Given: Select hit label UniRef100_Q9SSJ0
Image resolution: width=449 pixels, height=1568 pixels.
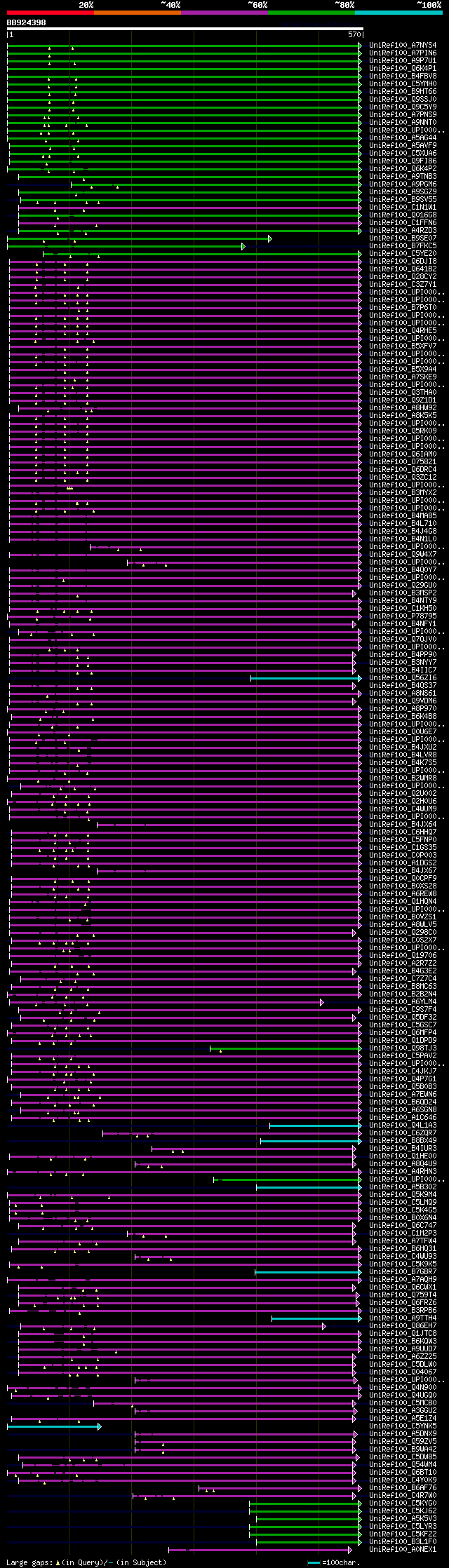Looking at the screenshot, I should (x=403, y=100).
